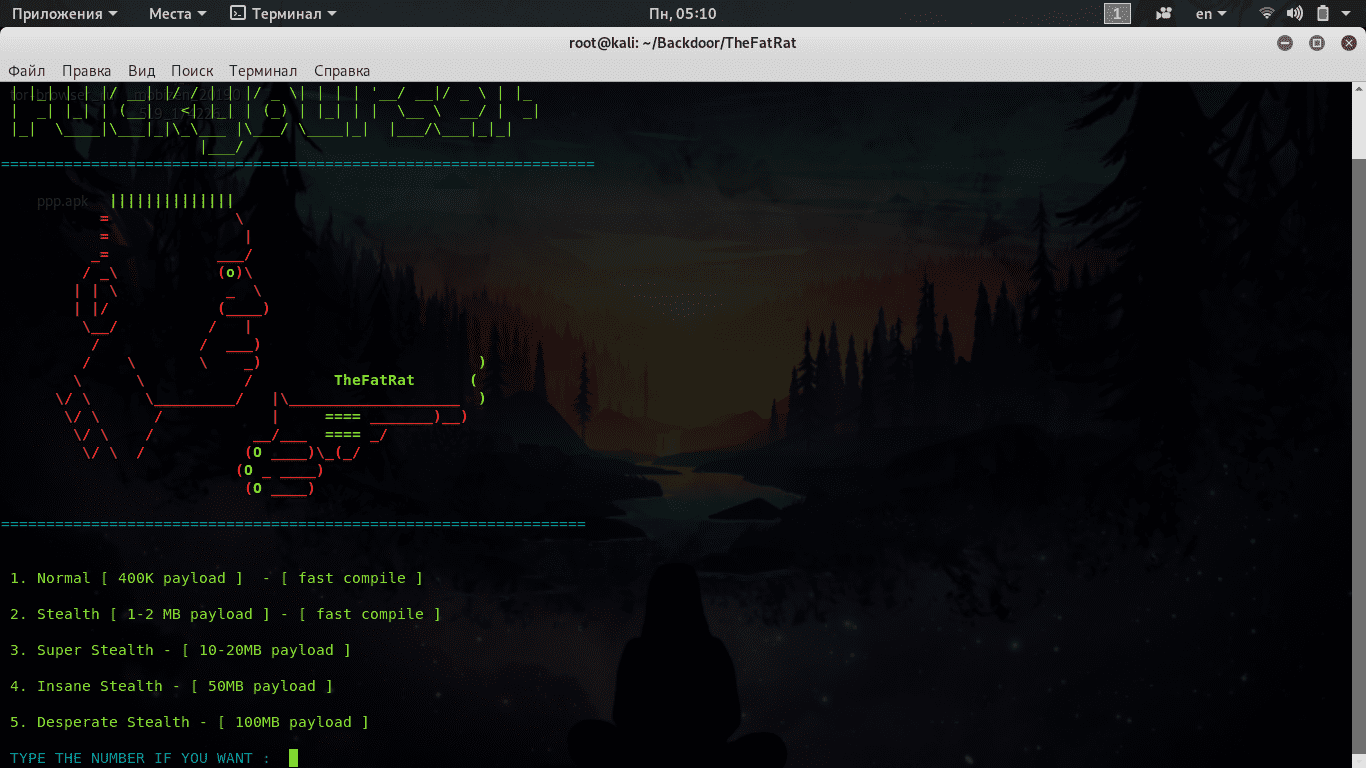The image size is (1366, 768).
Task: Click the screen recorder camera icon
Action: click(x=1164, y=14)
